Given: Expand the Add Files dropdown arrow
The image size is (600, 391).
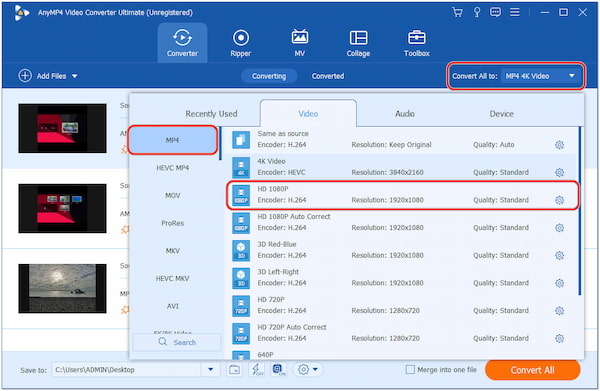Looking at the screenshot, I should (75, 76).
